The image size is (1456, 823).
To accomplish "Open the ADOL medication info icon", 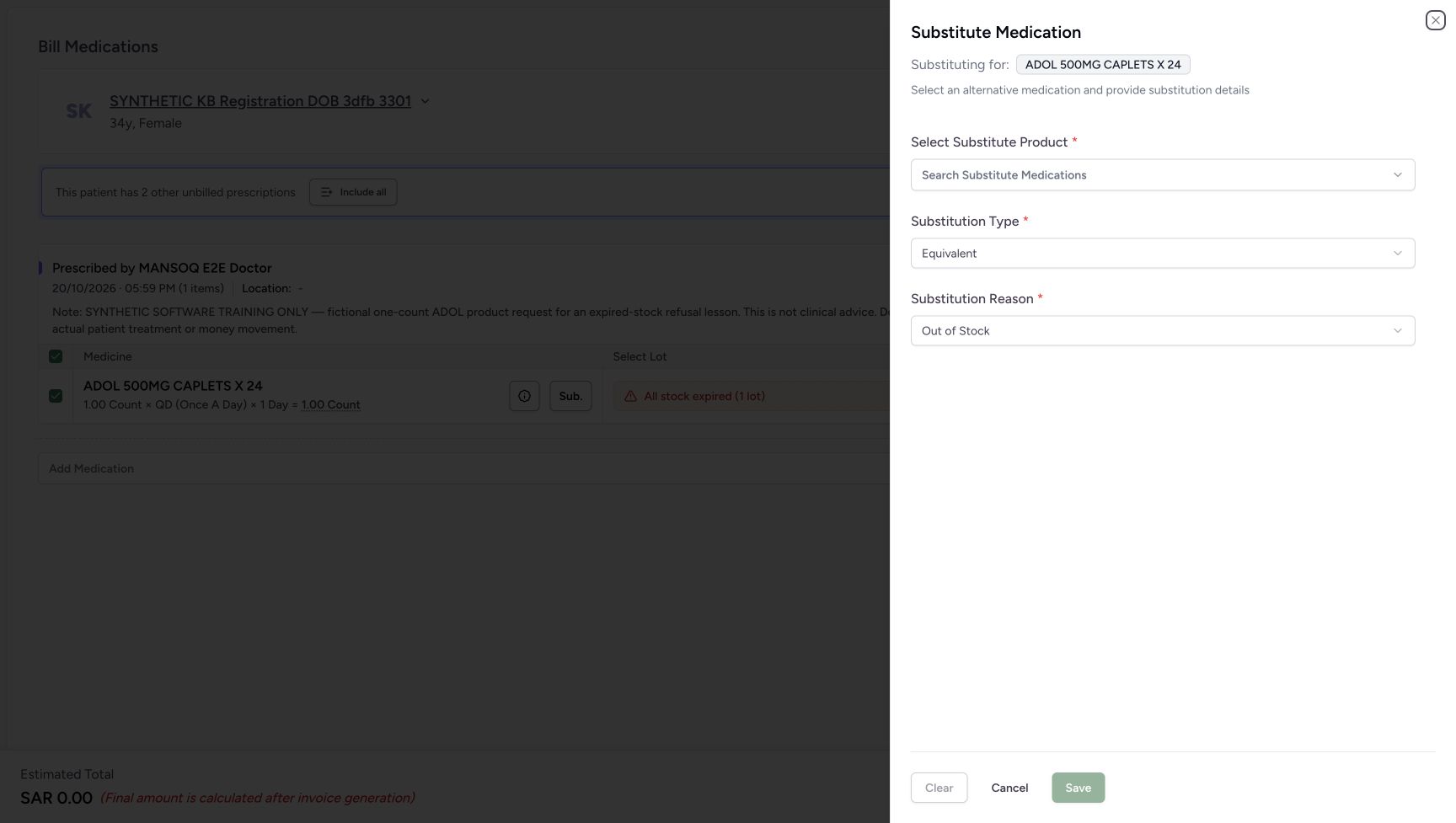I will pos(524,396).
